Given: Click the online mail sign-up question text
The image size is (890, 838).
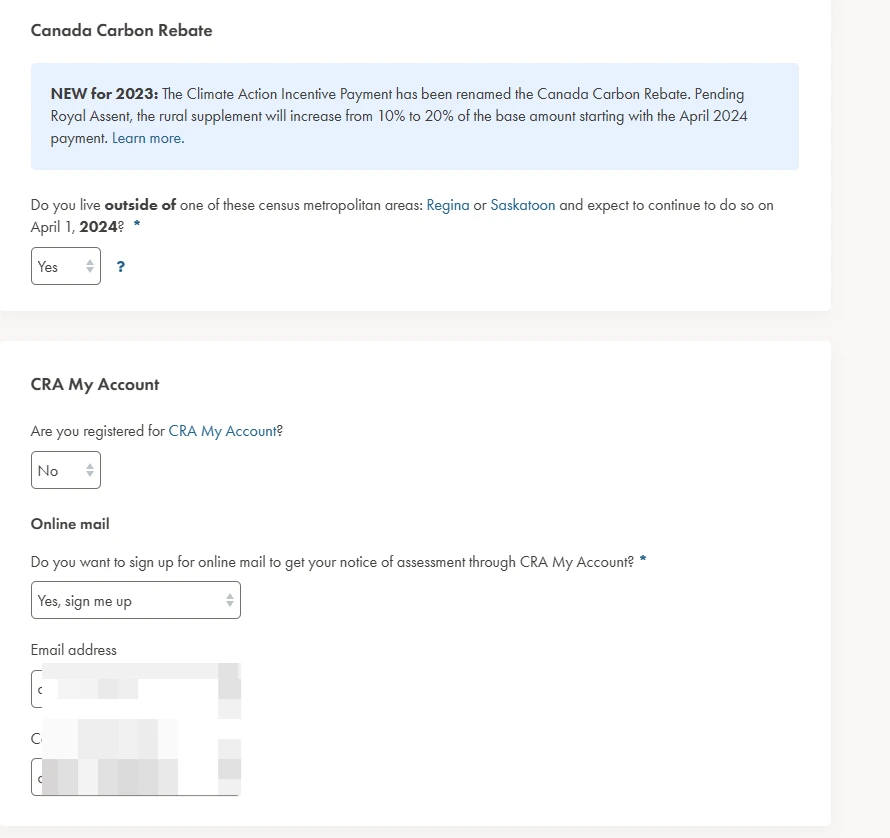Looking at the screenshot, I should click(x=332, y=562).
